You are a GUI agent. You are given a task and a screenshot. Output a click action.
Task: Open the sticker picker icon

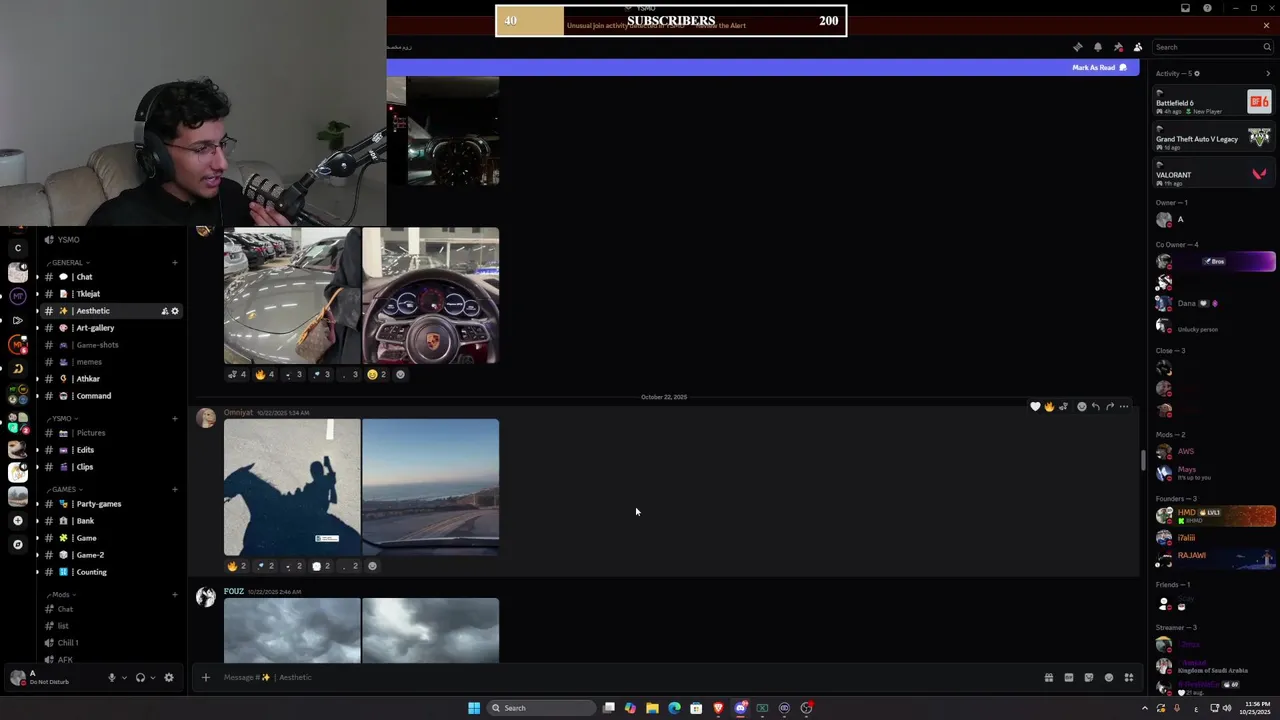click(x=1088, y=677)
